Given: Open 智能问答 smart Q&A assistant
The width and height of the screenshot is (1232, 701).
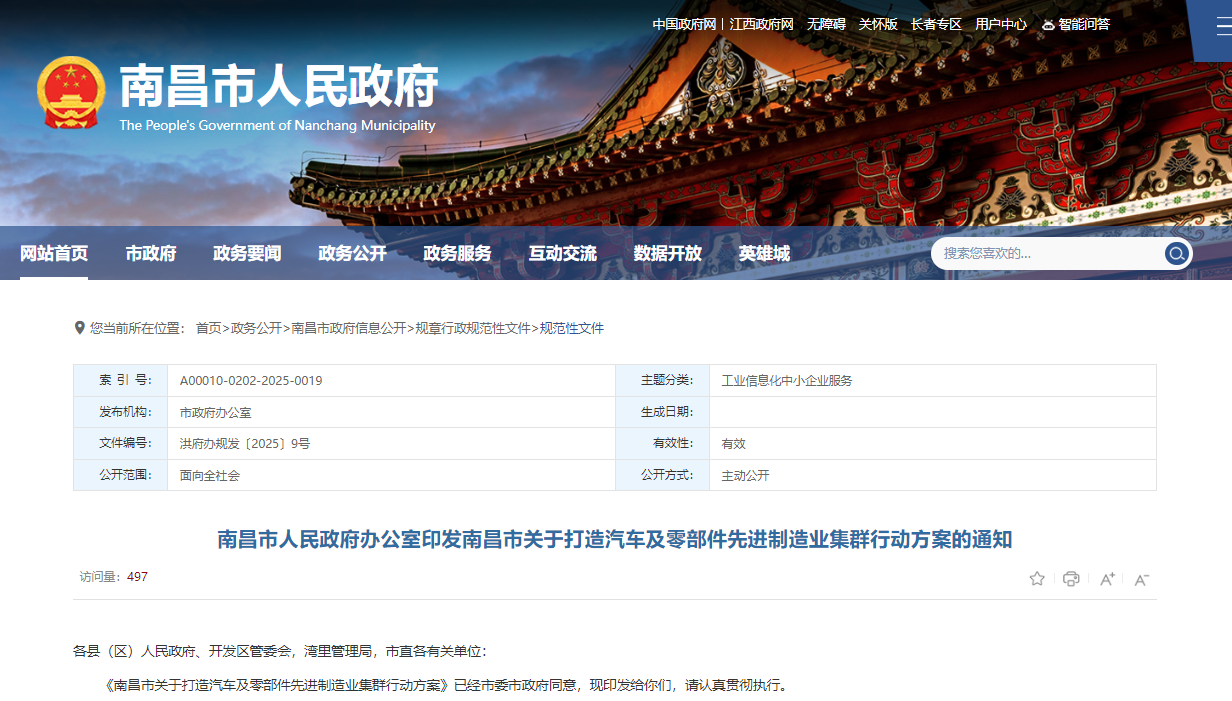Looking at the screenshot, I should pos(1076,24).
